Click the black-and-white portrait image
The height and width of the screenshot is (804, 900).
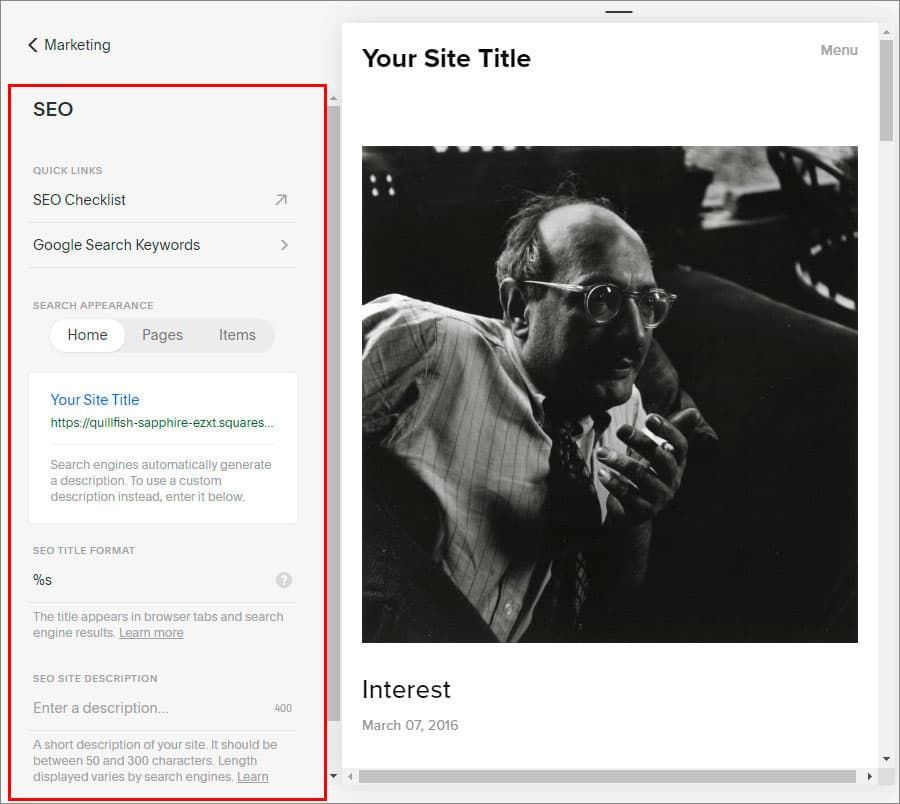[x=610, y=394]
